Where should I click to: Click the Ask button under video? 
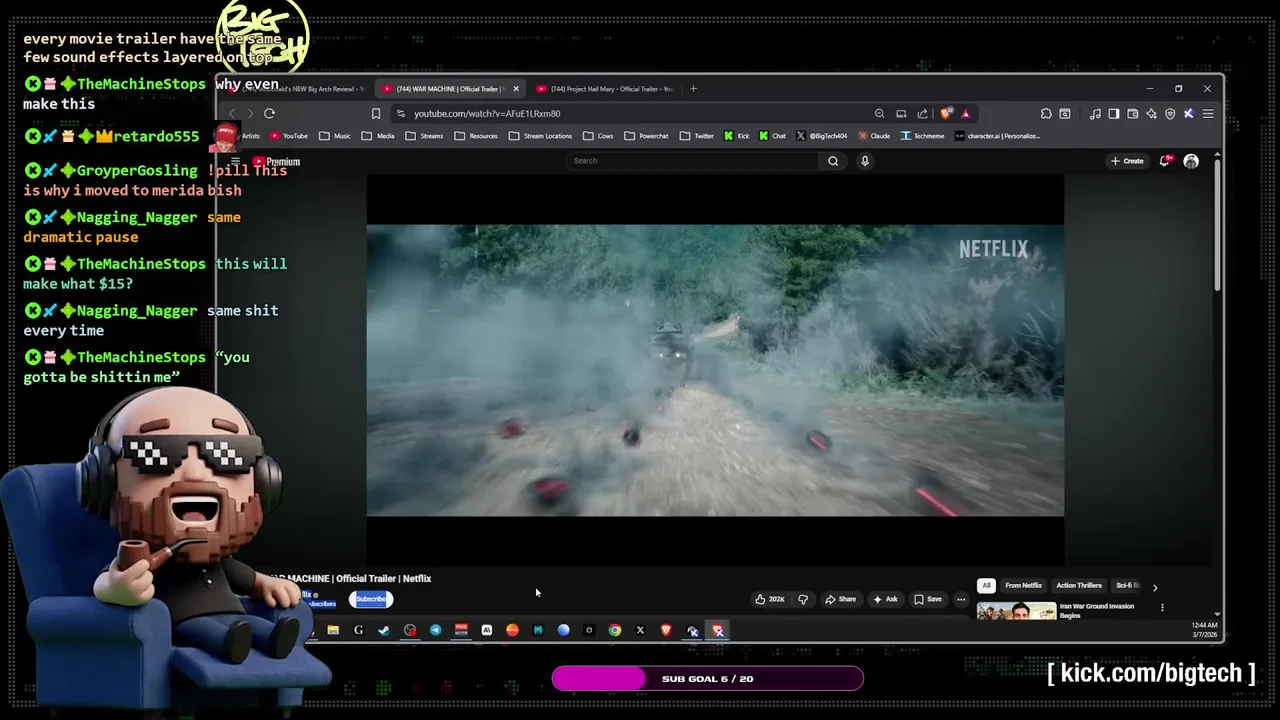point(885,599)
